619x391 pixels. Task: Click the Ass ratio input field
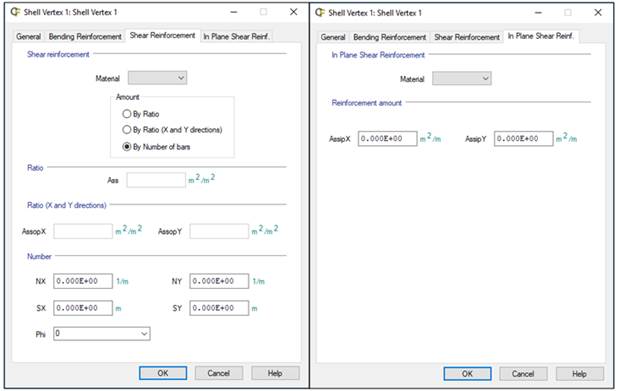pos(156,180)
